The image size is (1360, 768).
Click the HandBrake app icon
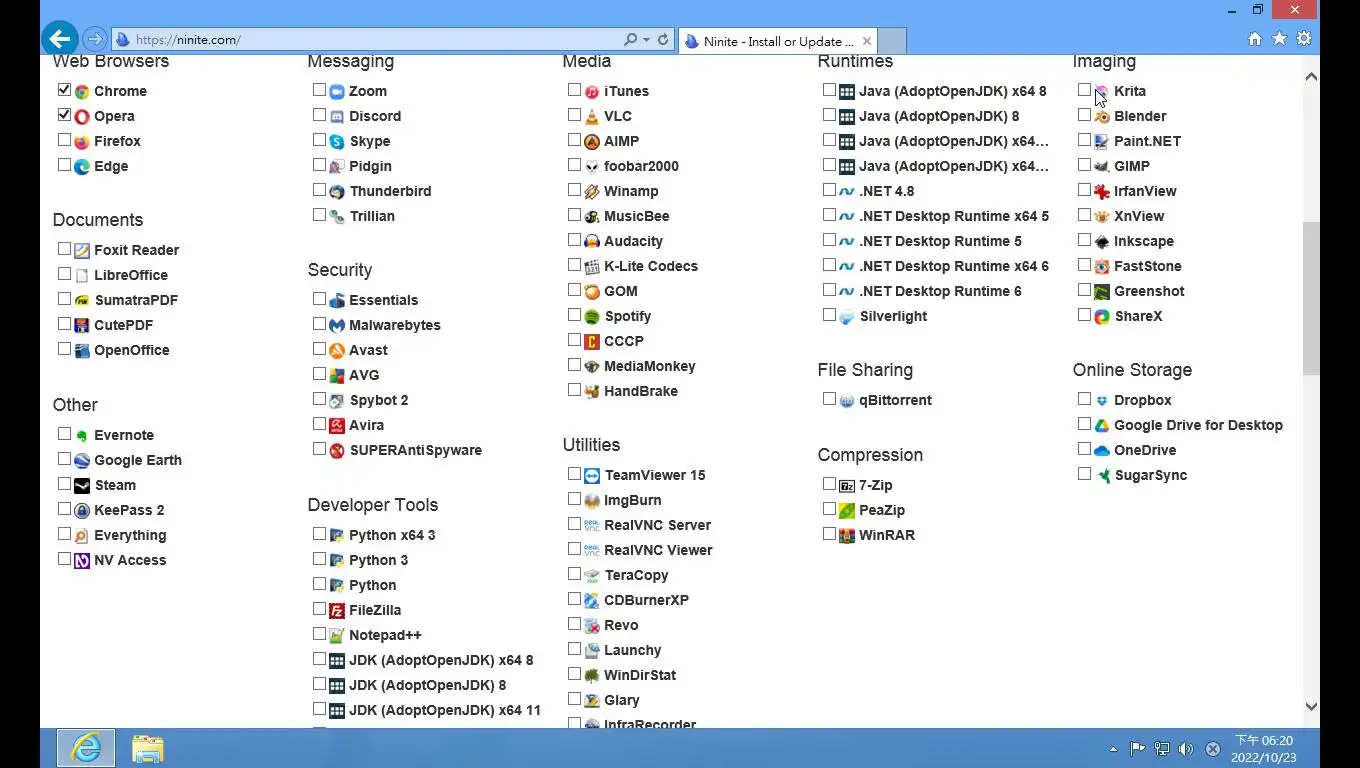592,391
